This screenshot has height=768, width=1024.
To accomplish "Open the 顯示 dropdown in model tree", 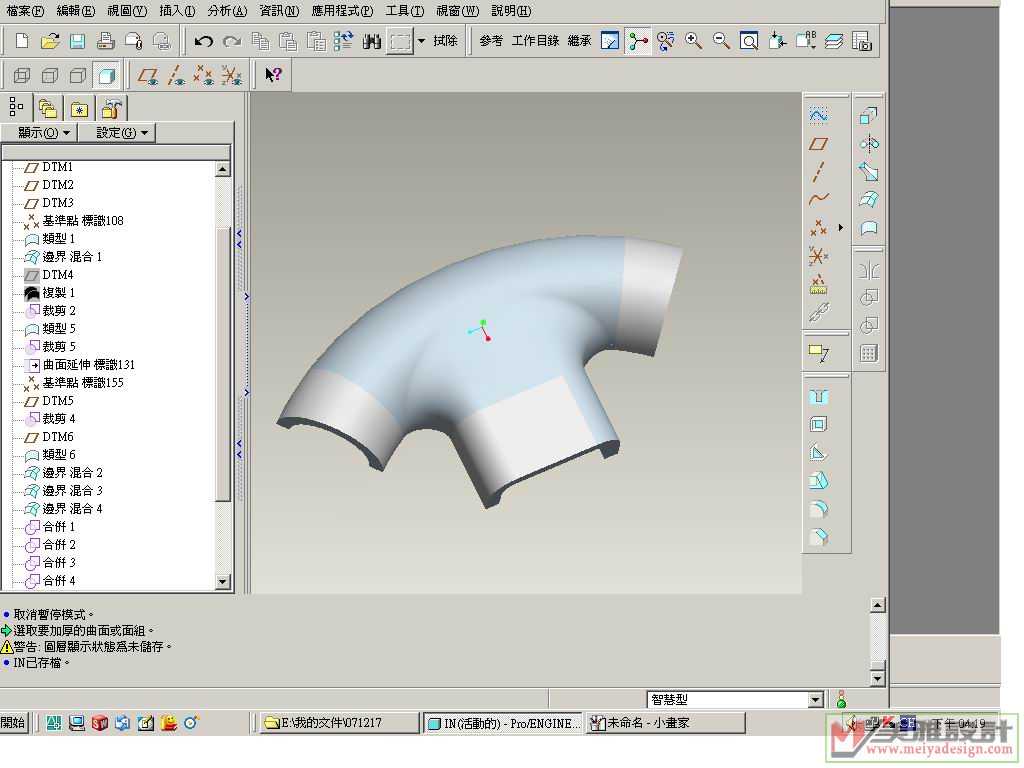I will coord(44,133).
